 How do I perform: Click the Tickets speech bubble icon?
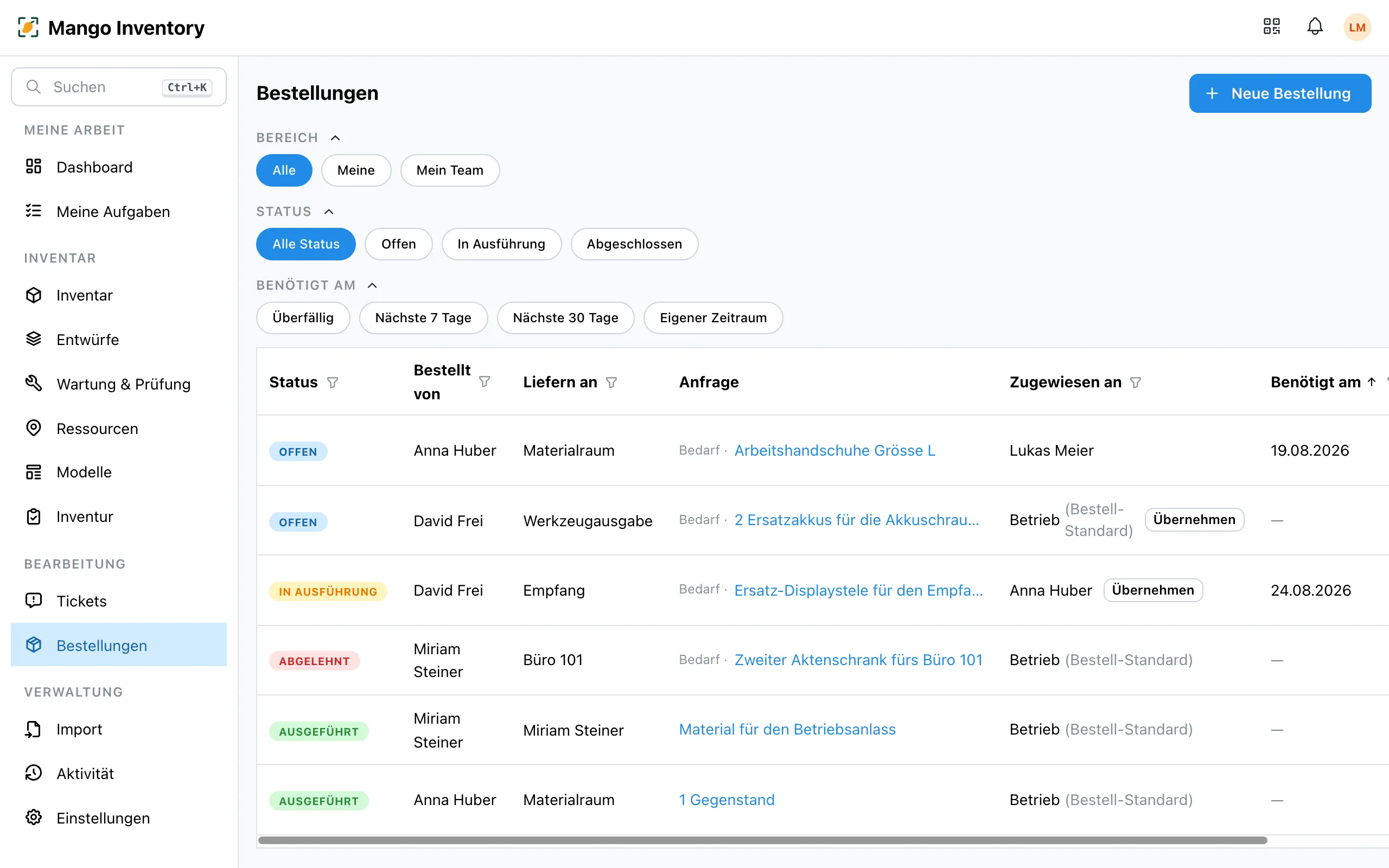[x=34, y=601]
